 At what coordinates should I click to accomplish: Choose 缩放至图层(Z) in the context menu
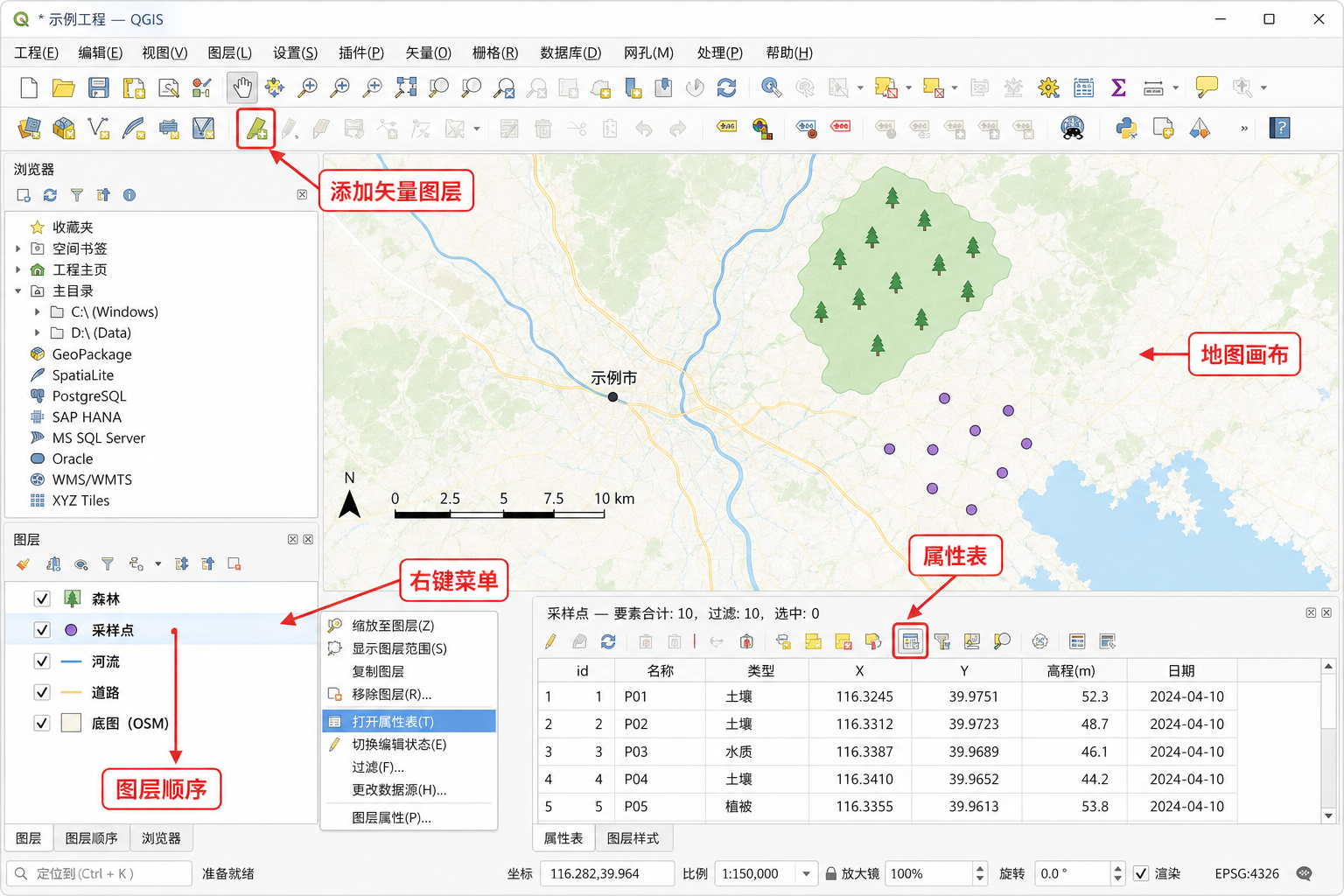coord(409,626)
